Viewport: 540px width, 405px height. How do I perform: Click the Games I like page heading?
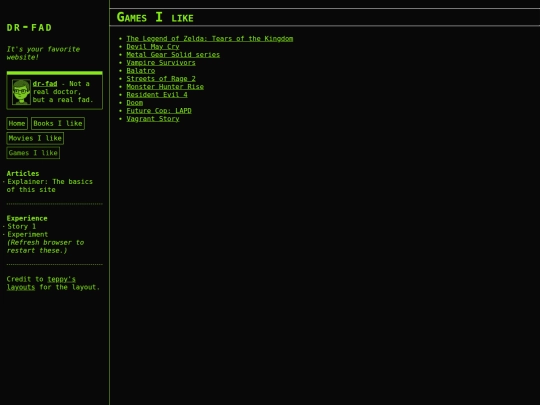point(155,17)
